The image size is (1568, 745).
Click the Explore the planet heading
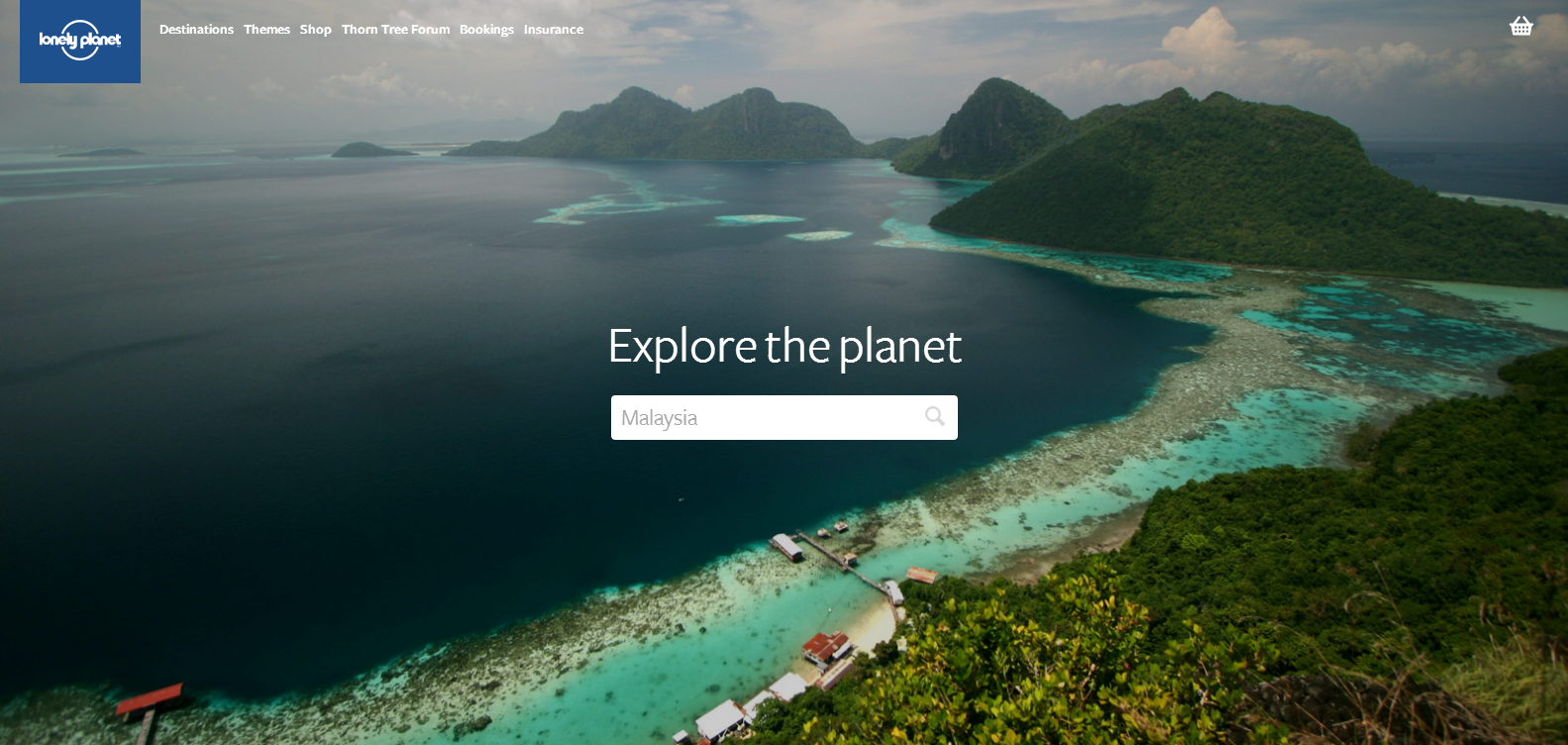point(784,347)
